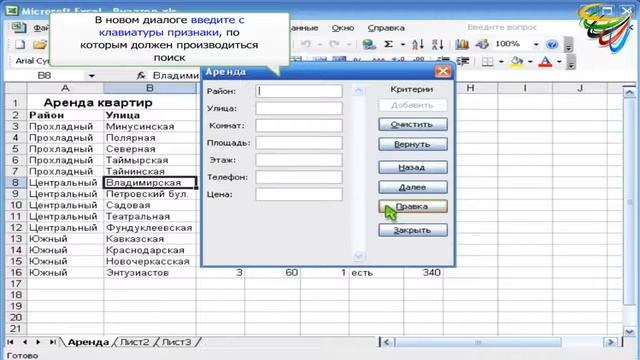Click the Redo icon

335,44
